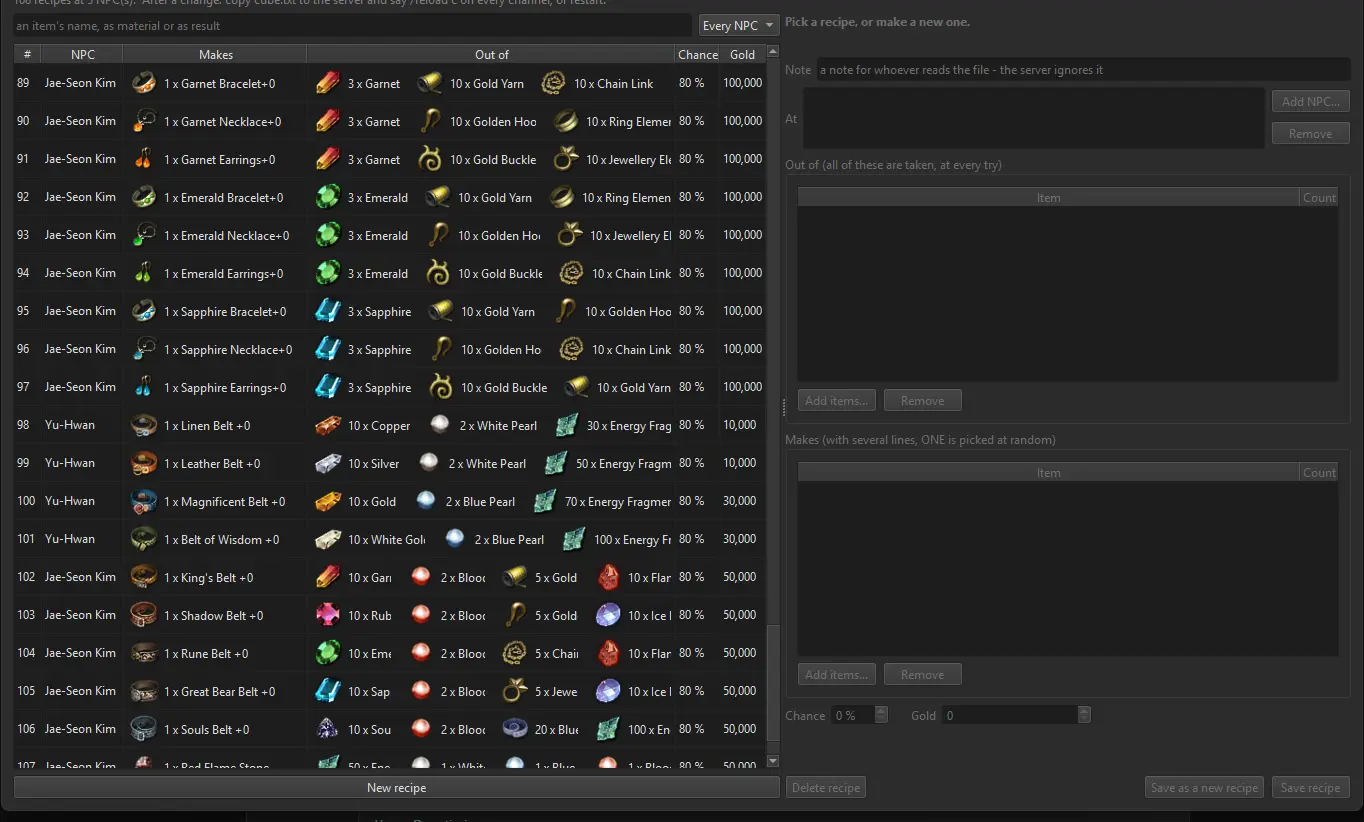Viewport: 1364px width, 822px height.
Task: Click the White Pearl icon in row 99
Action: (x=428, y=463)
